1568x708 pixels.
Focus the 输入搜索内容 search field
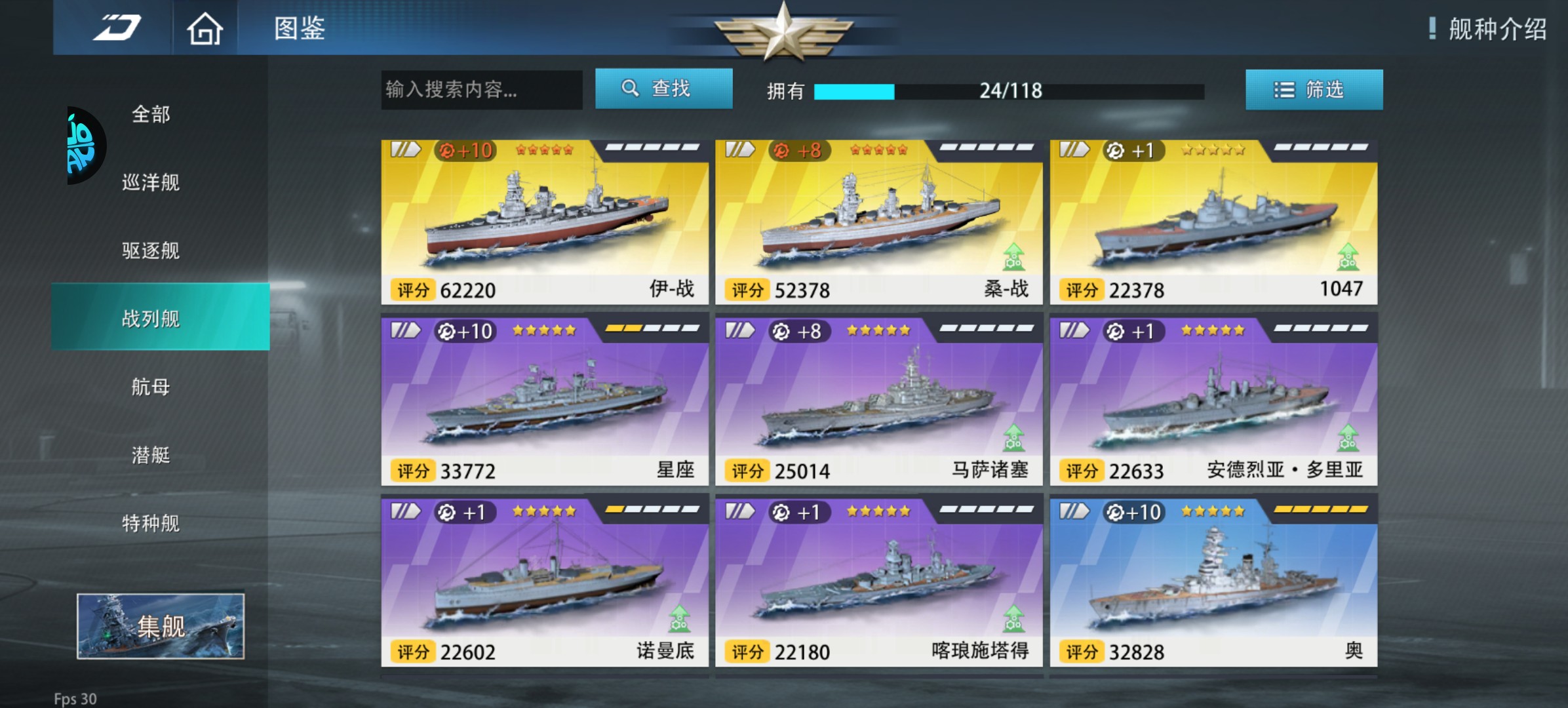pyautogui.click(x=482, y=90)
